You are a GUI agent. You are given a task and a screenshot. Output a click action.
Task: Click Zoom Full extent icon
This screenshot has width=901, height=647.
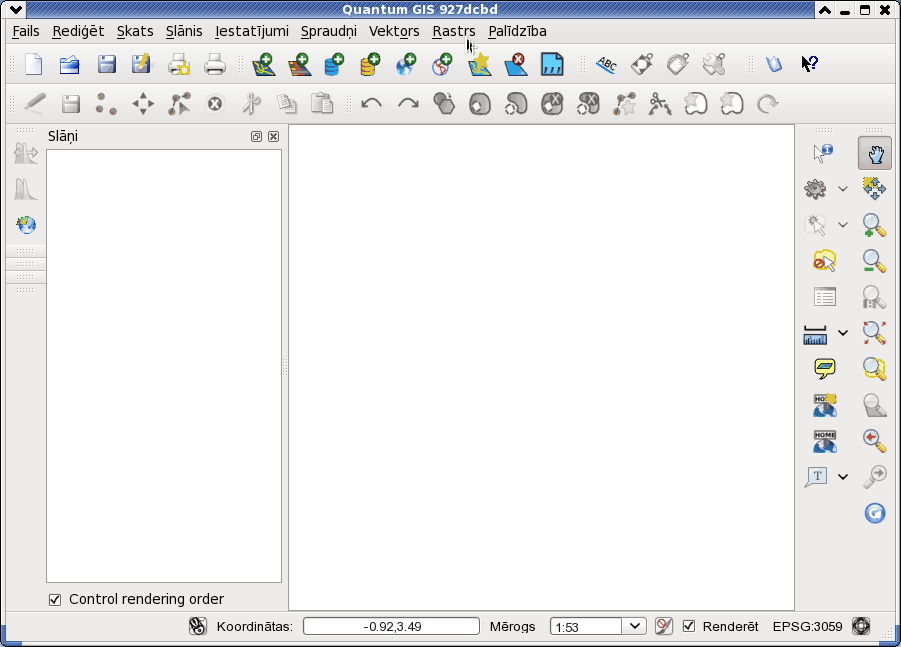click(x=874, y=333)
